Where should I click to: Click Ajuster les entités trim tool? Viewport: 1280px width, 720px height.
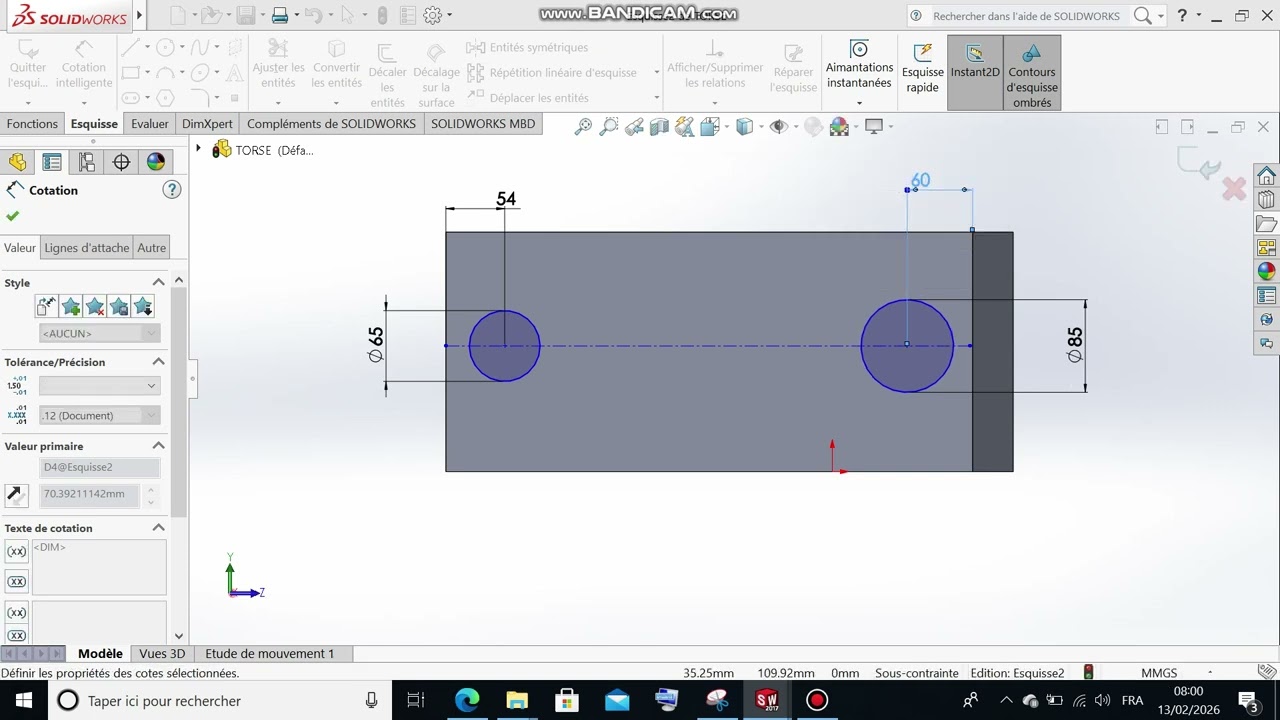278,66
